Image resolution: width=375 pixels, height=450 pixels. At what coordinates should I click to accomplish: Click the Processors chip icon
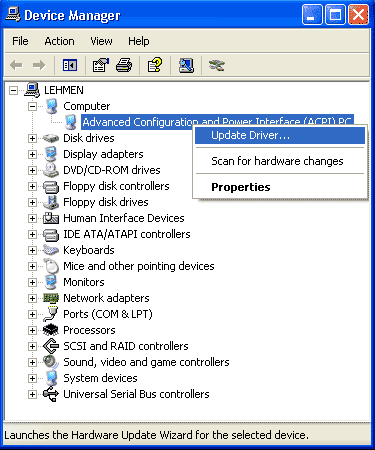[x=51, y=330]
